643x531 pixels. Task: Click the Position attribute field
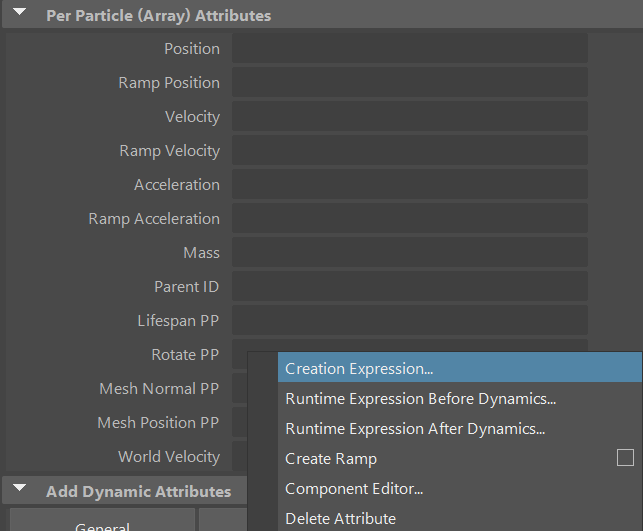coord(409,49)
